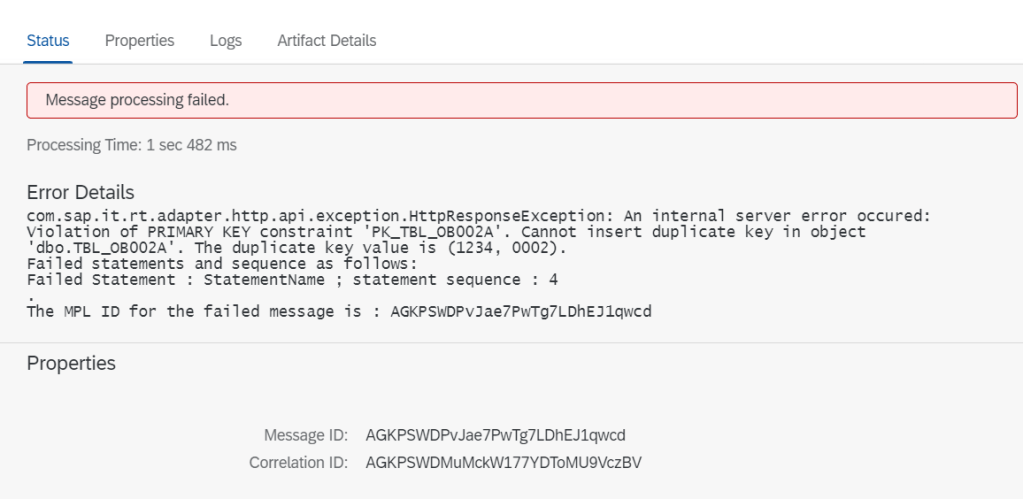Open the Properties tab
This screenshot has height=499, width=1023.
[140, 41]
